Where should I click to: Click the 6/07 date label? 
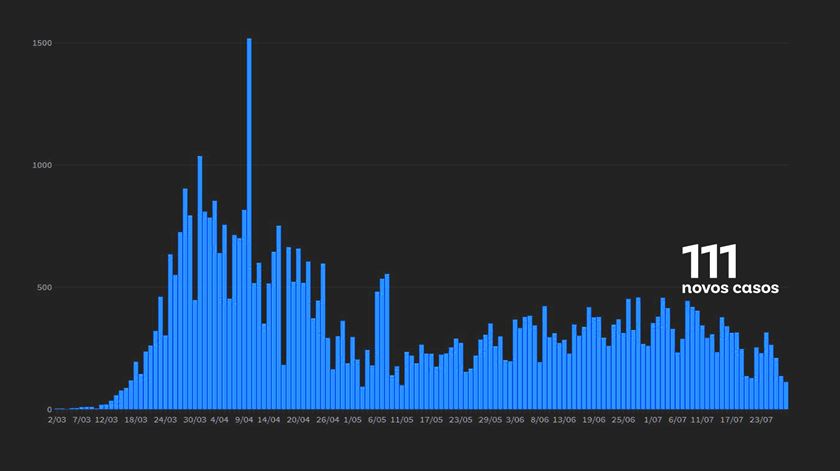[x=677, y=420]
